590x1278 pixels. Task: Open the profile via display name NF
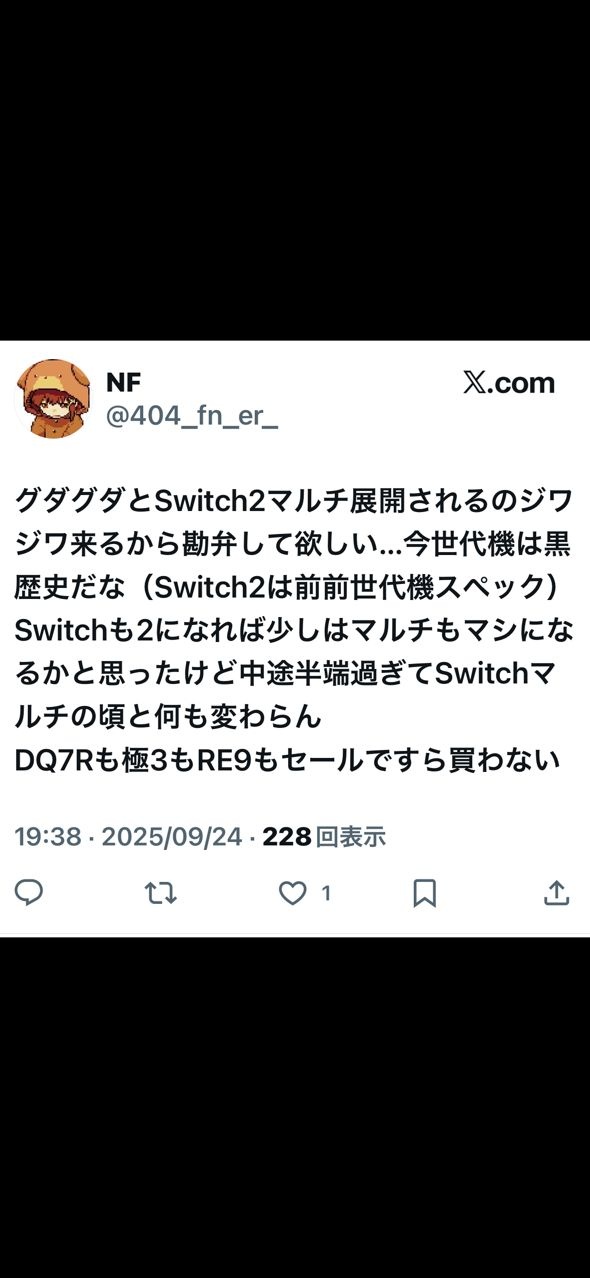coord(124,382)
